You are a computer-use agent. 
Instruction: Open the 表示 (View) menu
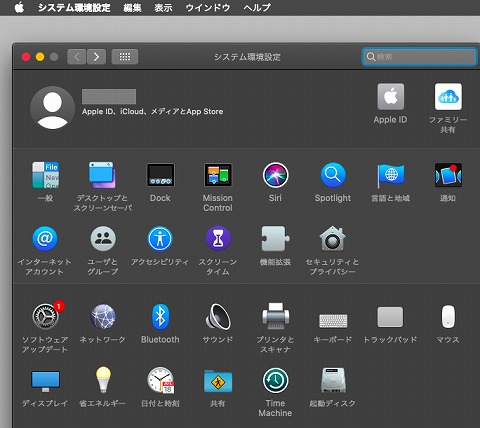163,8
